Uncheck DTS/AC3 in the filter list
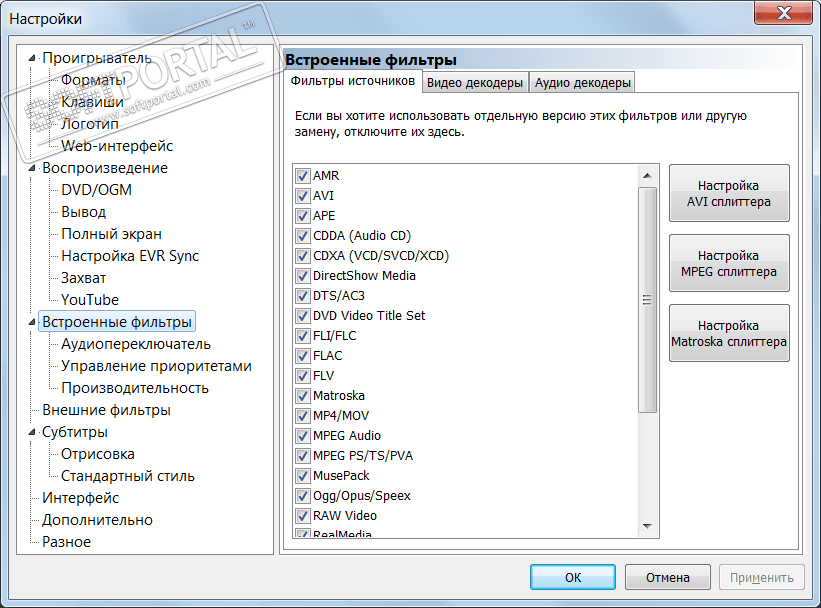 [302, 296]
